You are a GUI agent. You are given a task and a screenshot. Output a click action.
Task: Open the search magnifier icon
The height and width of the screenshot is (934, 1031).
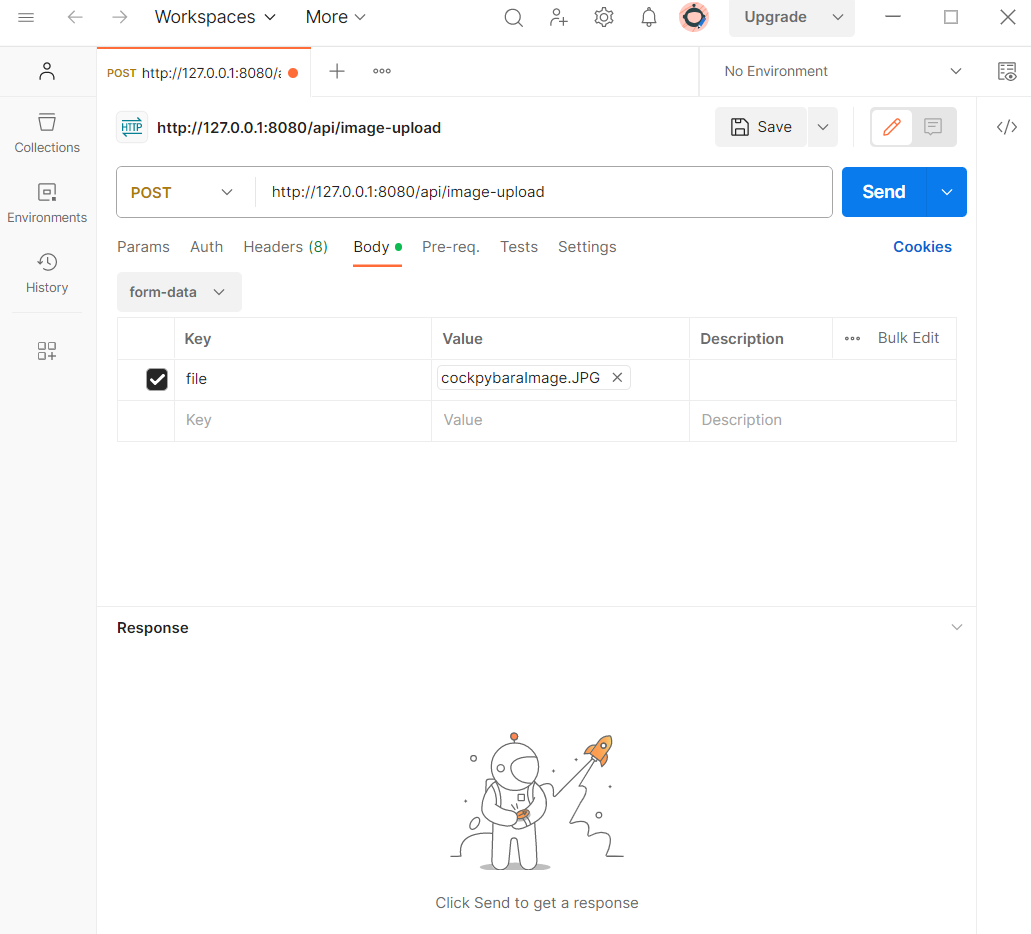514,18
